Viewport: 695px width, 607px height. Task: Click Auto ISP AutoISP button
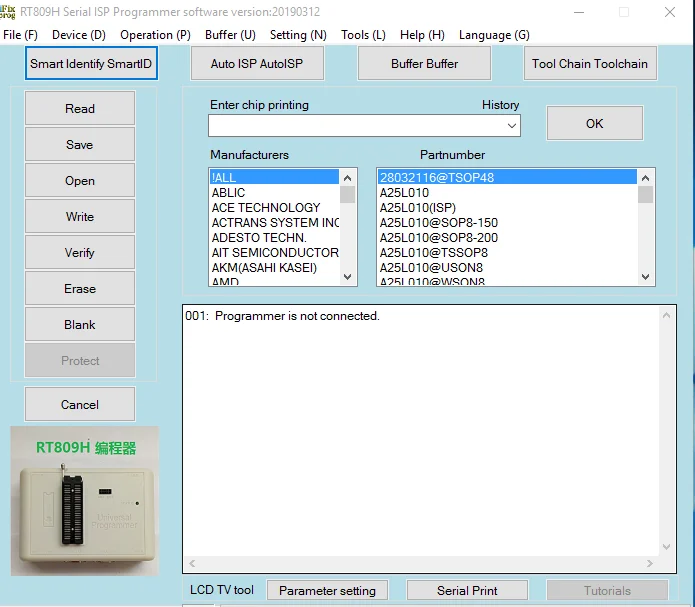coord(257,63)
